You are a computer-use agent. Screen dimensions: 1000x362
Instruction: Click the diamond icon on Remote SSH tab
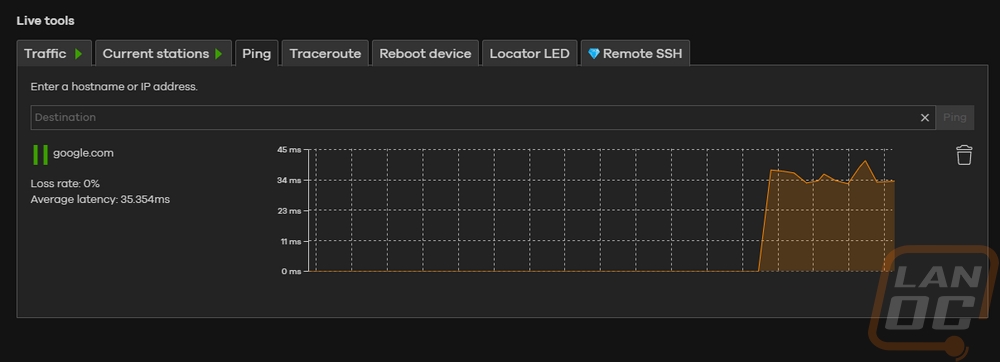coord(593,54)
